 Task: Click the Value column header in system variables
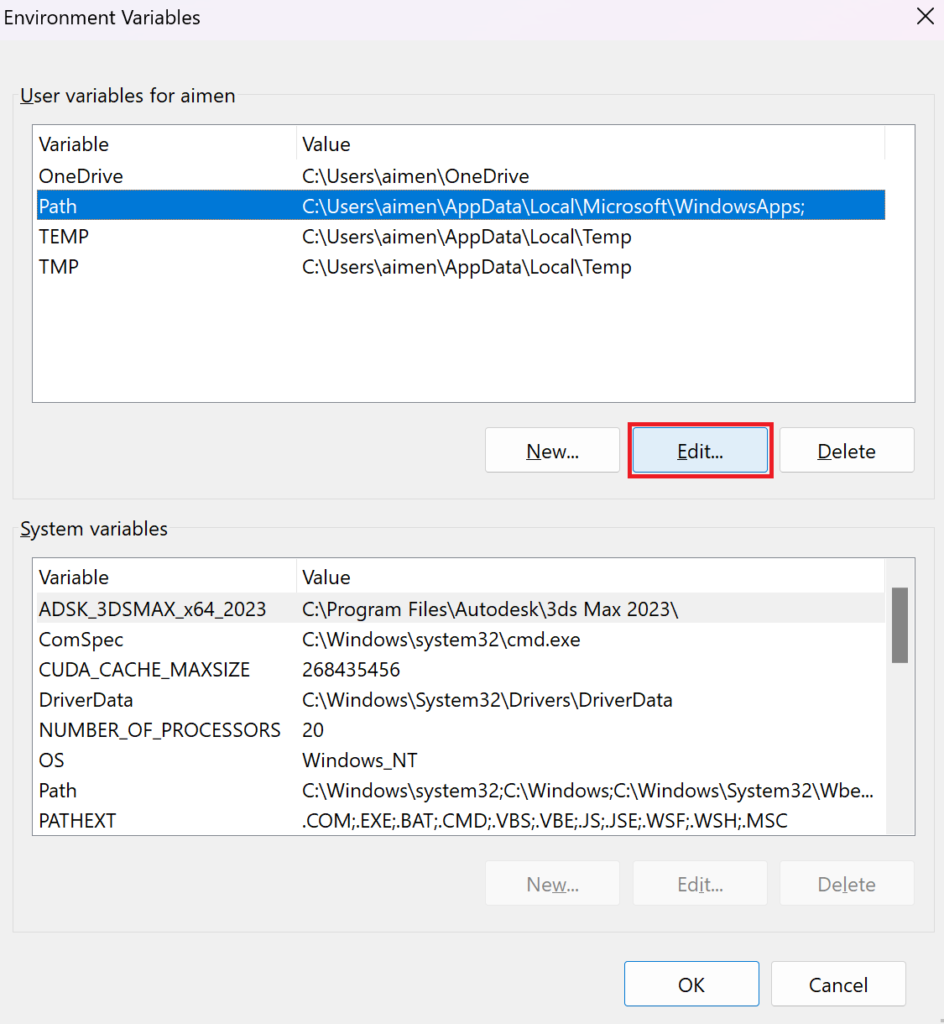[x=322, y=577]
